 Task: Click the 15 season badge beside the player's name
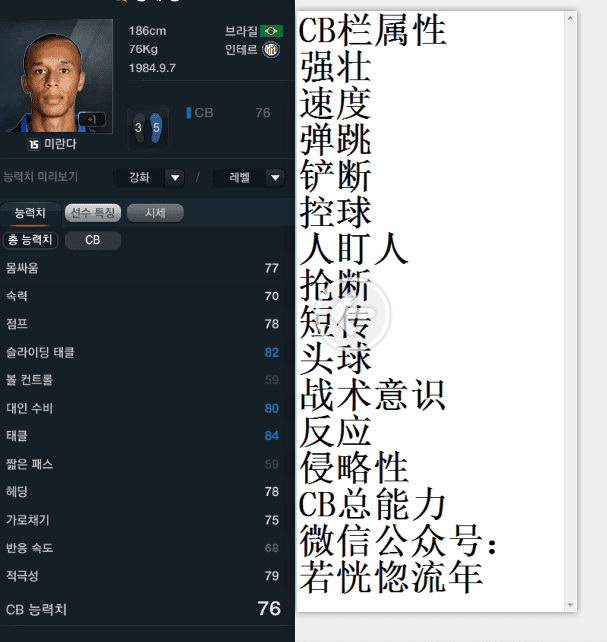click(34, 144)
